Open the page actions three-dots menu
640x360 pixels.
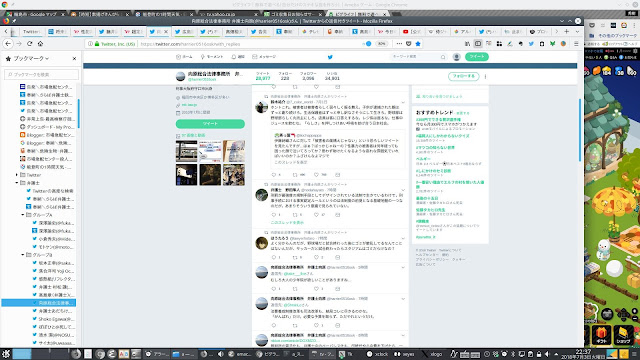[399, 44]
